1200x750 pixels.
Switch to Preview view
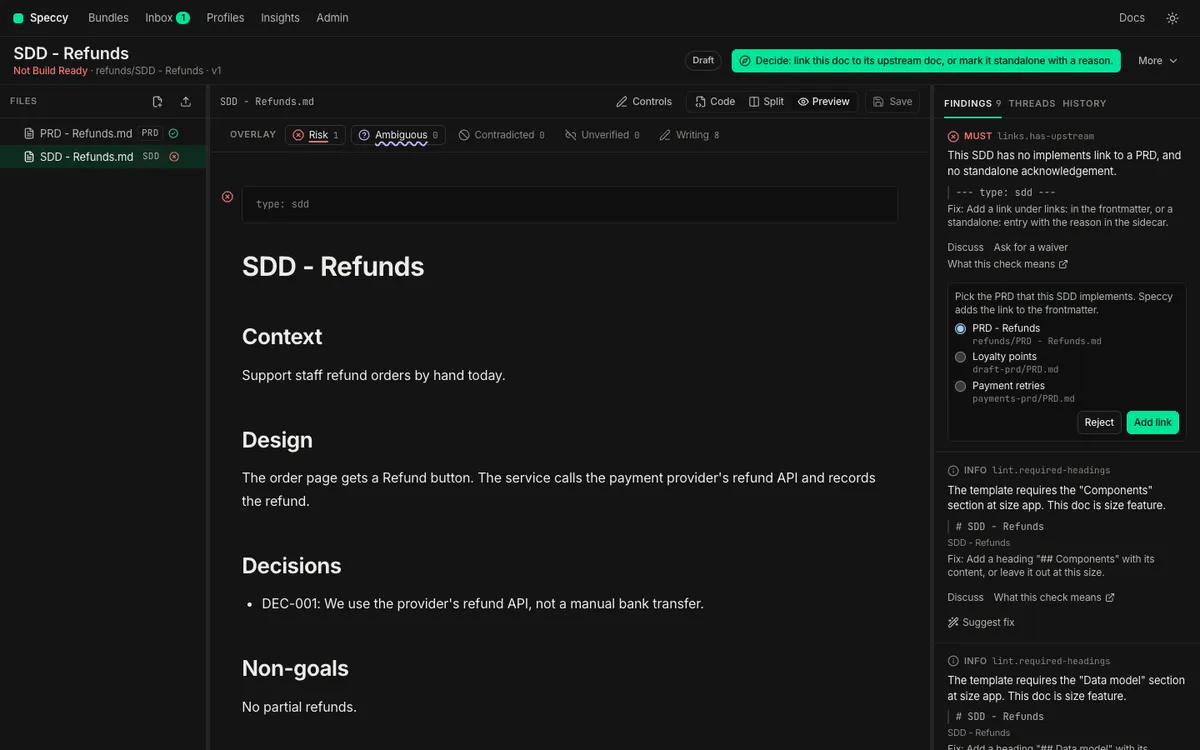(x=824, y=102)
